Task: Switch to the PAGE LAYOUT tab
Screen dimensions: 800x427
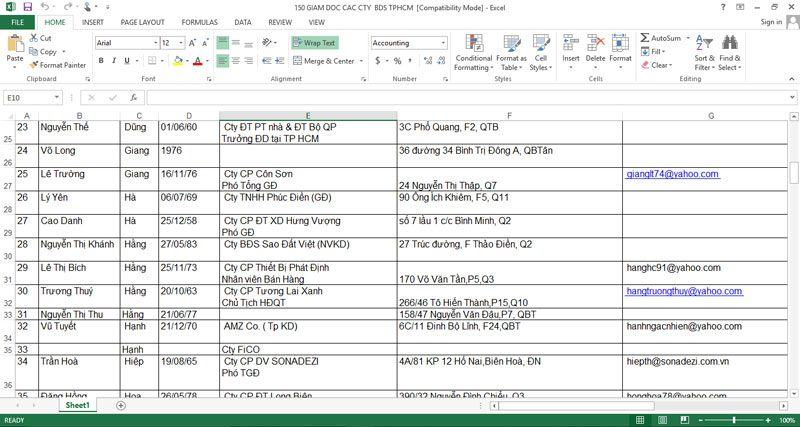Action: 142,22
